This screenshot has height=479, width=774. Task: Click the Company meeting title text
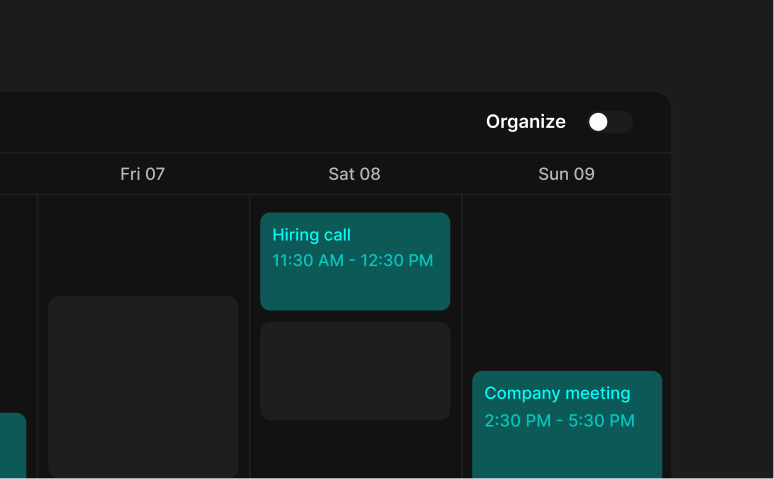tap(557, 393)
